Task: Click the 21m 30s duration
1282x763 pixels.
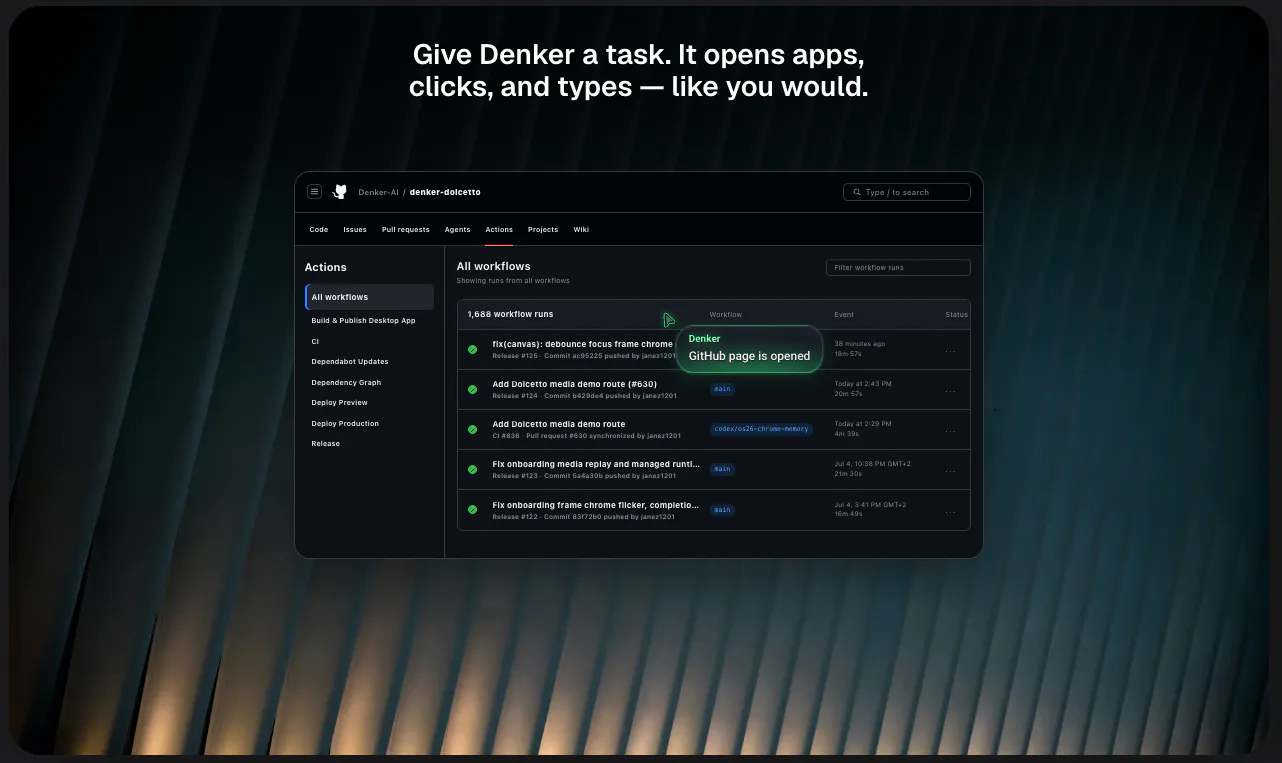Action: click(848, 474)
